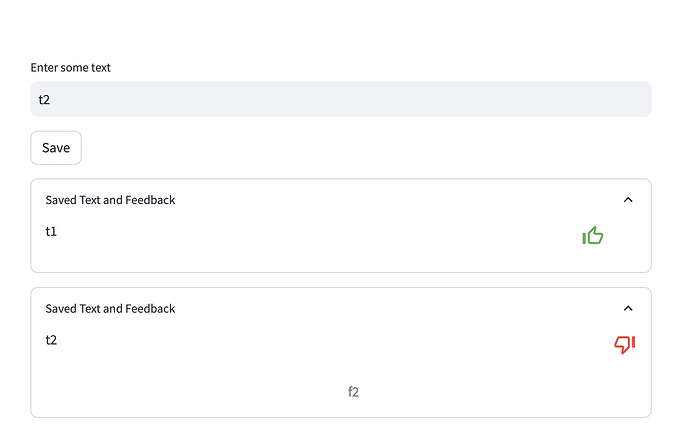690x438 pixels.
Task: Toggle the negative feedback thumb for t2
Action: click(625, 345)
